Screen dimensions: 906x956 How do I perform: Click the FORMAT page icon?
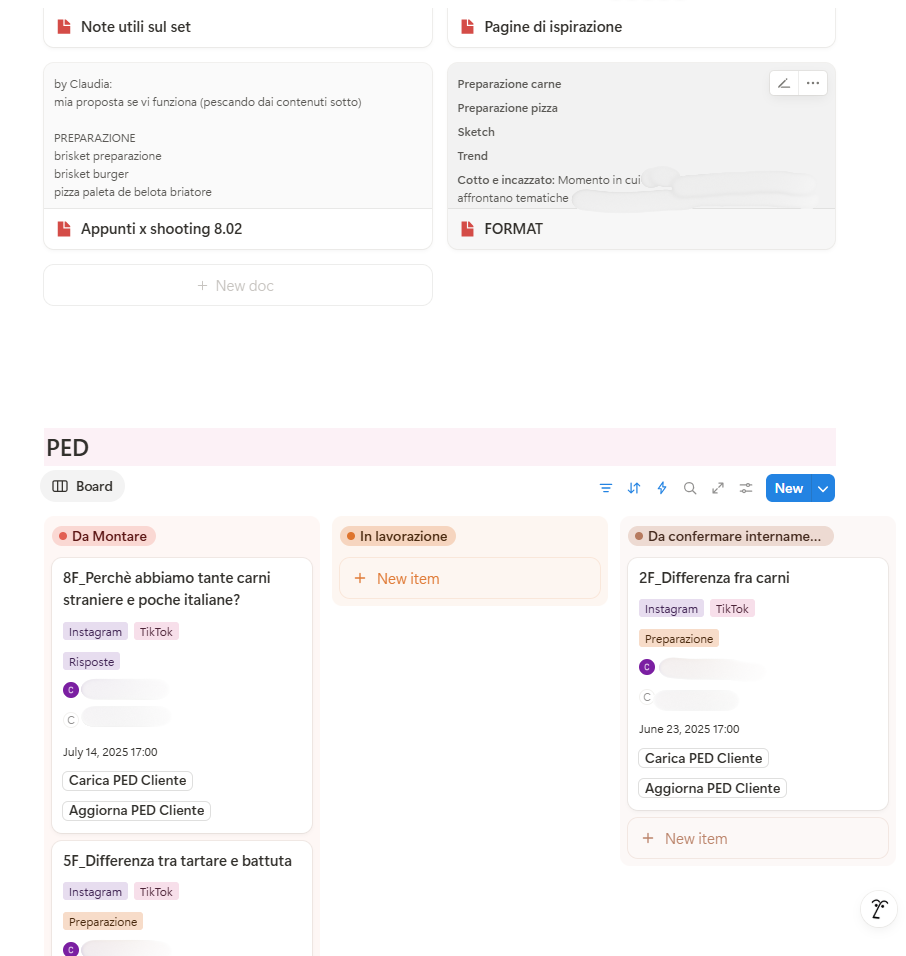coord(468,229)
